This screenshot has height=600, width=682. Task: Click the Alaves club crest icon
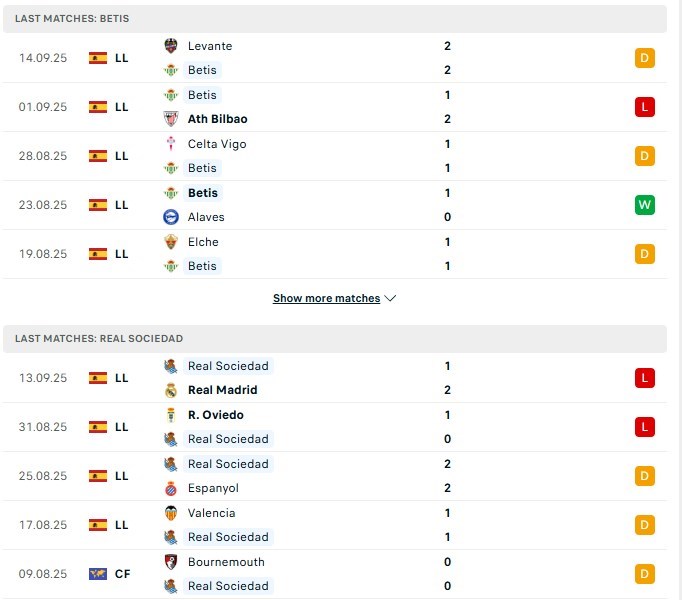pos(170,217)
